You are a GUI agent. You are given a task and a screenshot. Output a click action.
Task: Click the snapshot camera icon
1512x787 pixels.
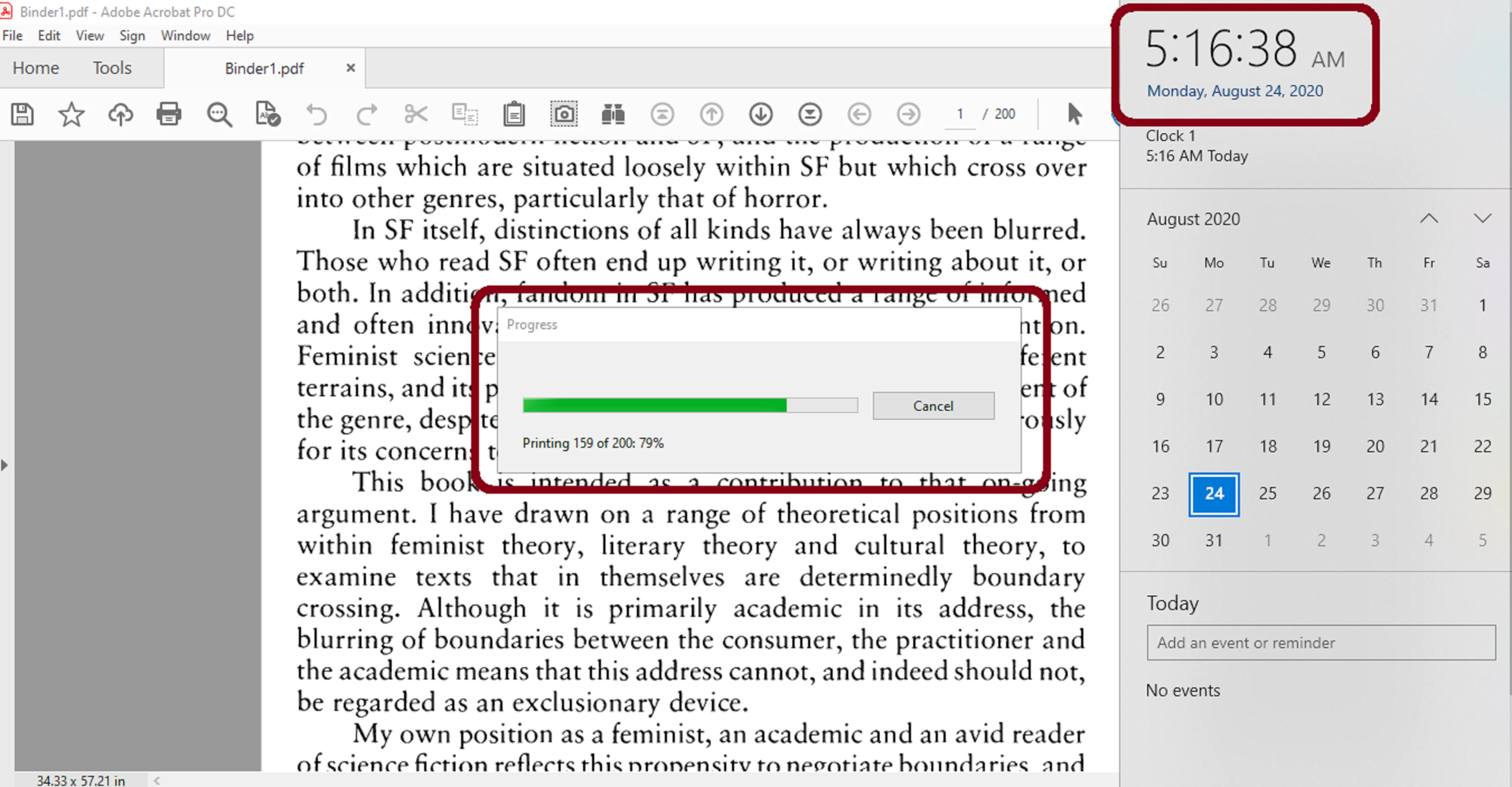pos(564,114)
